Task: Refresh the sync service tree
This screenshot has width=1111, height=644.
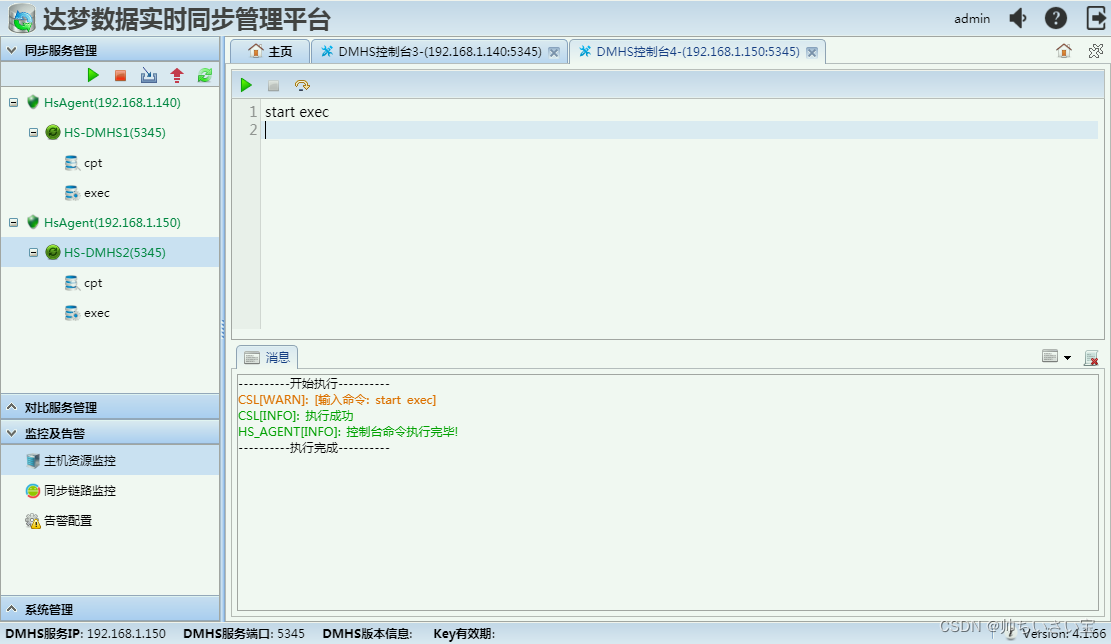Action: [205, 75]
